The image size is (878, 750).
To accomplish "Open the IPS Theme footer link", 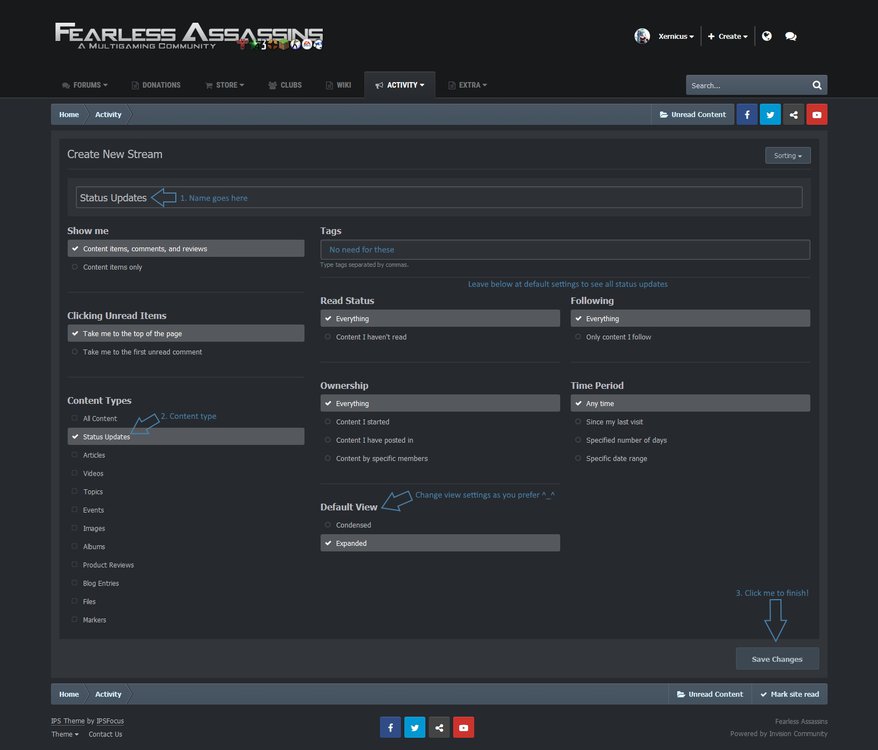I will (68, 721).
